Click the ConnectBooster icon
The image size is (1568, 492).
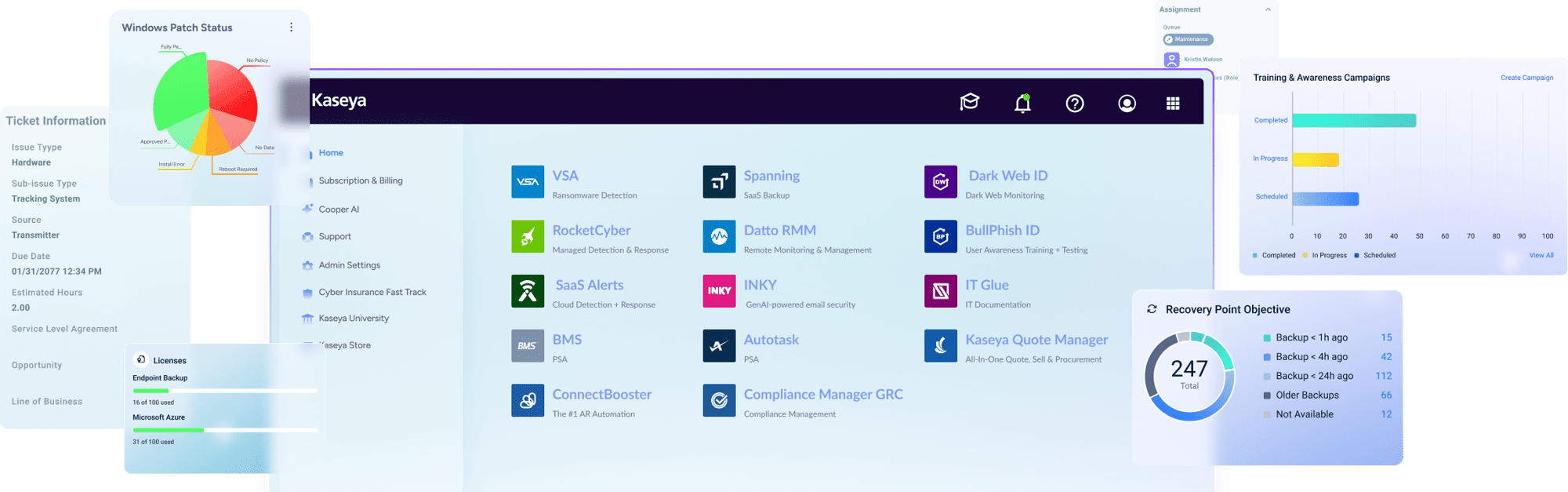pos(528,400)
